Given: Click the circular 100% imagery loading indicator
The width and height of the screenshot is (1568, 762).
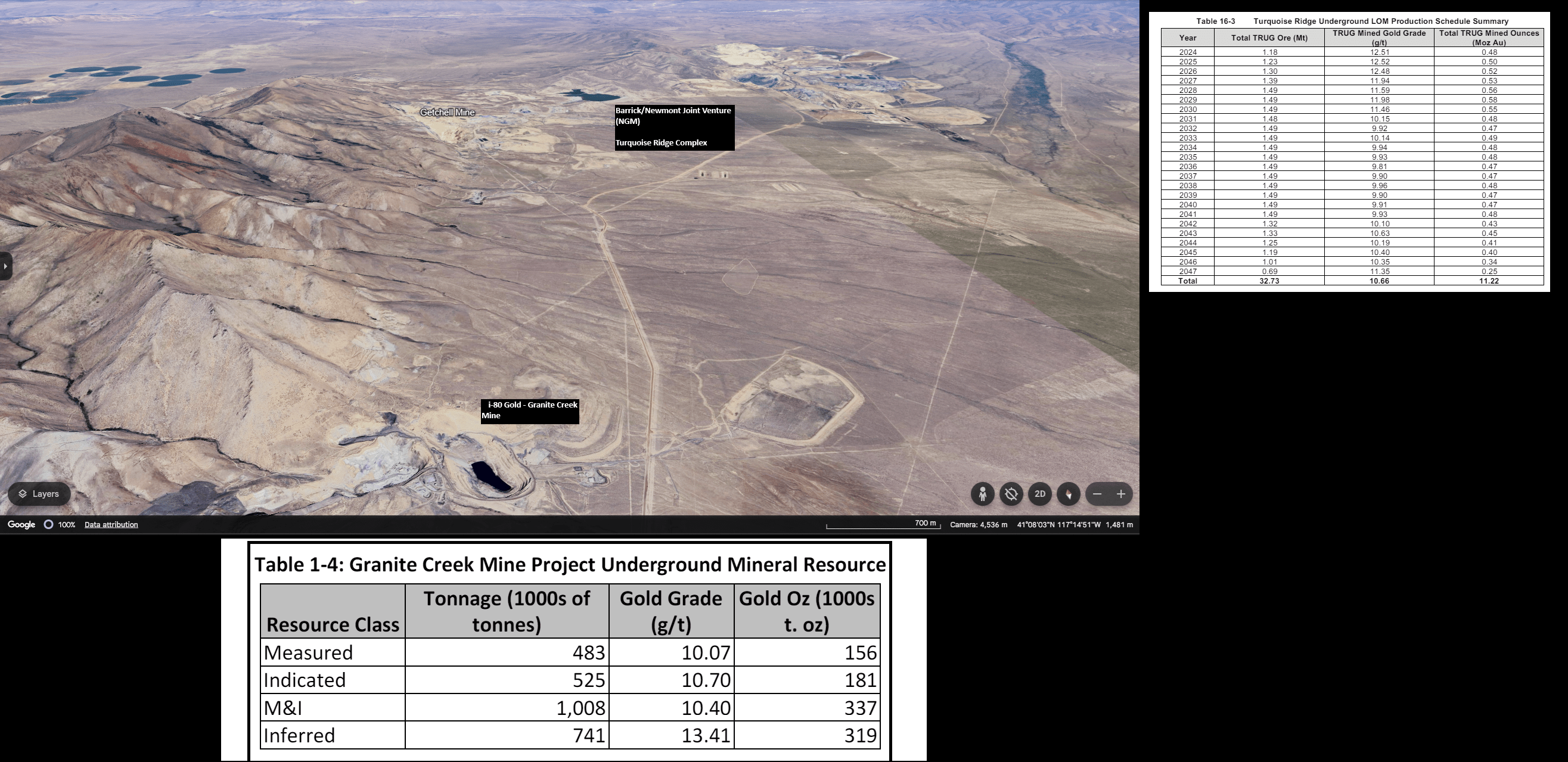Looking at the screenshot, I should (48, 524).
